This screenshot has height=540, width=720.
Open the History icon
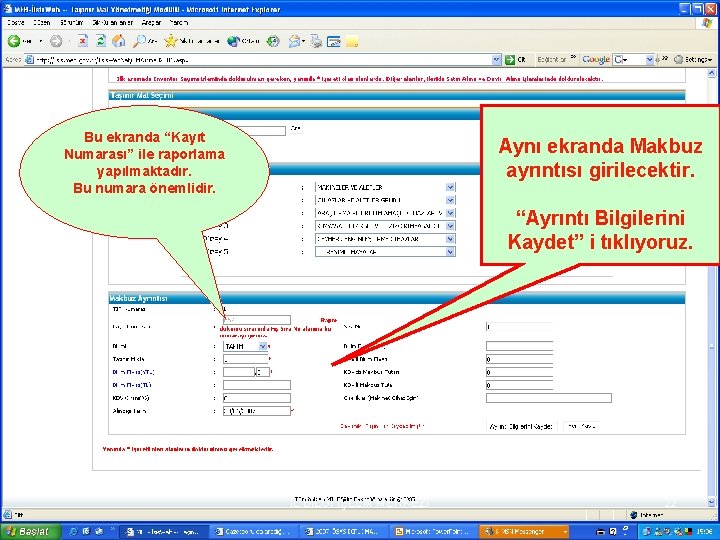click(273, 41)
